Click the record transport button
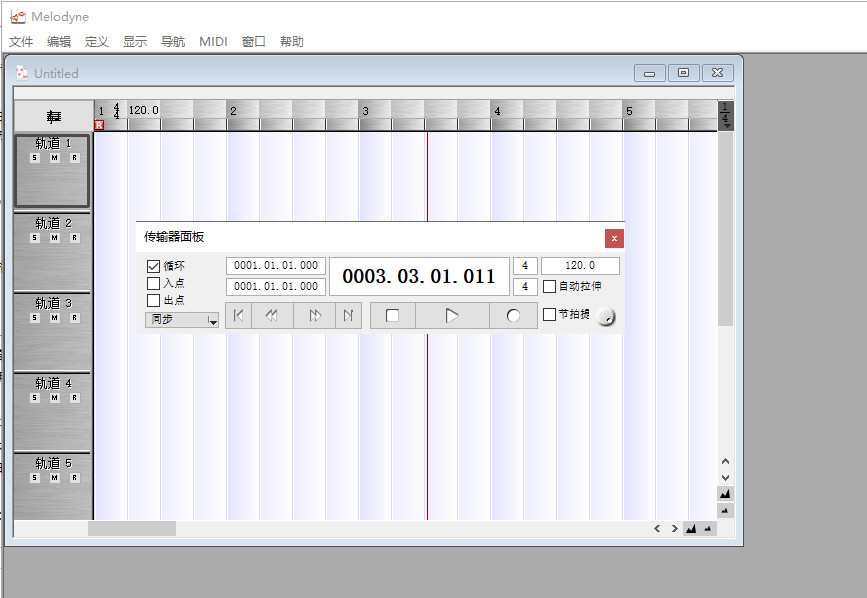Screen dimensions: 867x598 513,316
